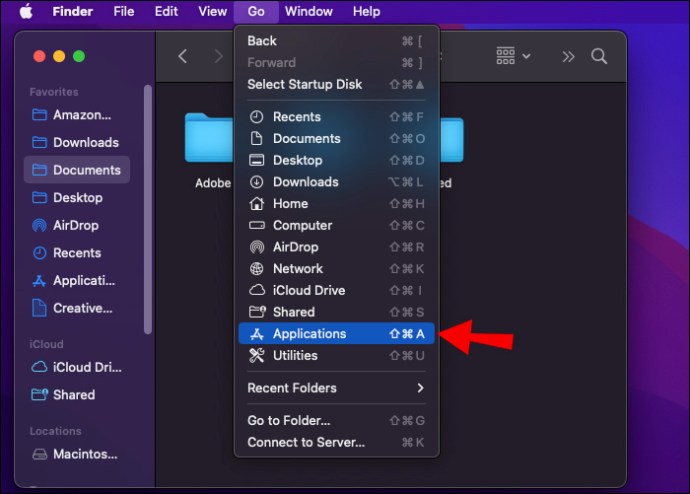
Task: Open Recents from the sidebar
Action: pos(76,253)
